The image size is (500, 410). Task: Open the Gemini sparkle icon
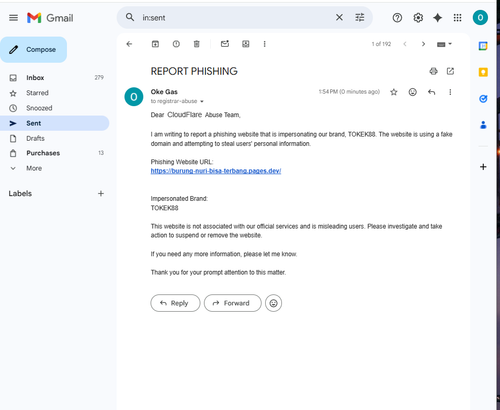tap(438, 18)
